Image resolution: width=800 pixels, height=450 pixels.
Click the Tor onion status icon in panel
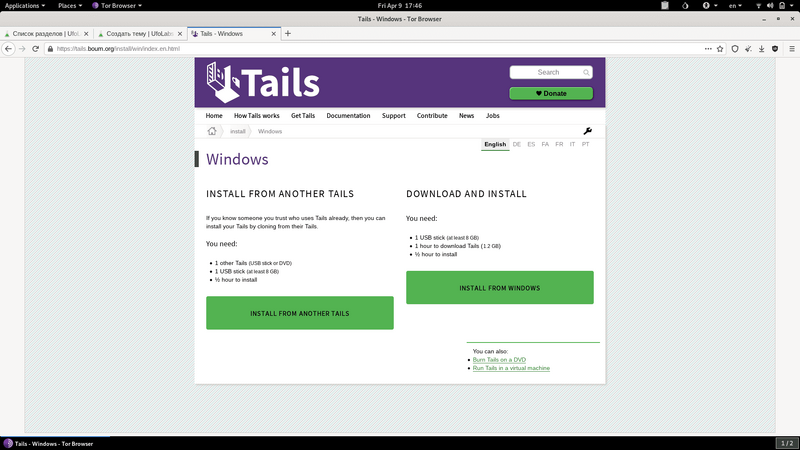click(685, 6)
